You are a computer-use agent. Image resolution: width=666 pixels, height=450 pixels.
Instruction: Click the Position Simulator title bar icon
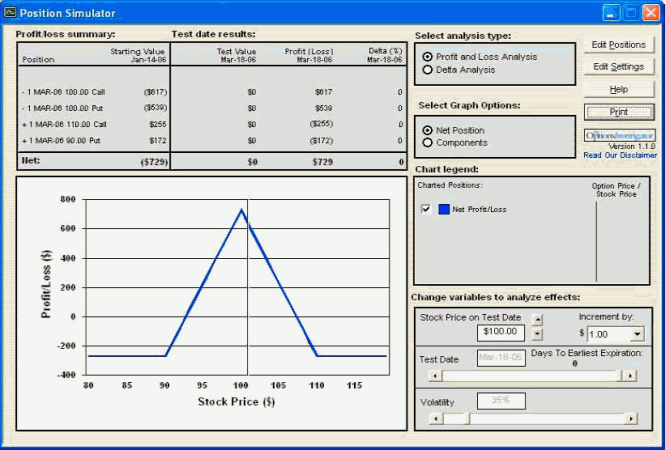tap(10, 13)
